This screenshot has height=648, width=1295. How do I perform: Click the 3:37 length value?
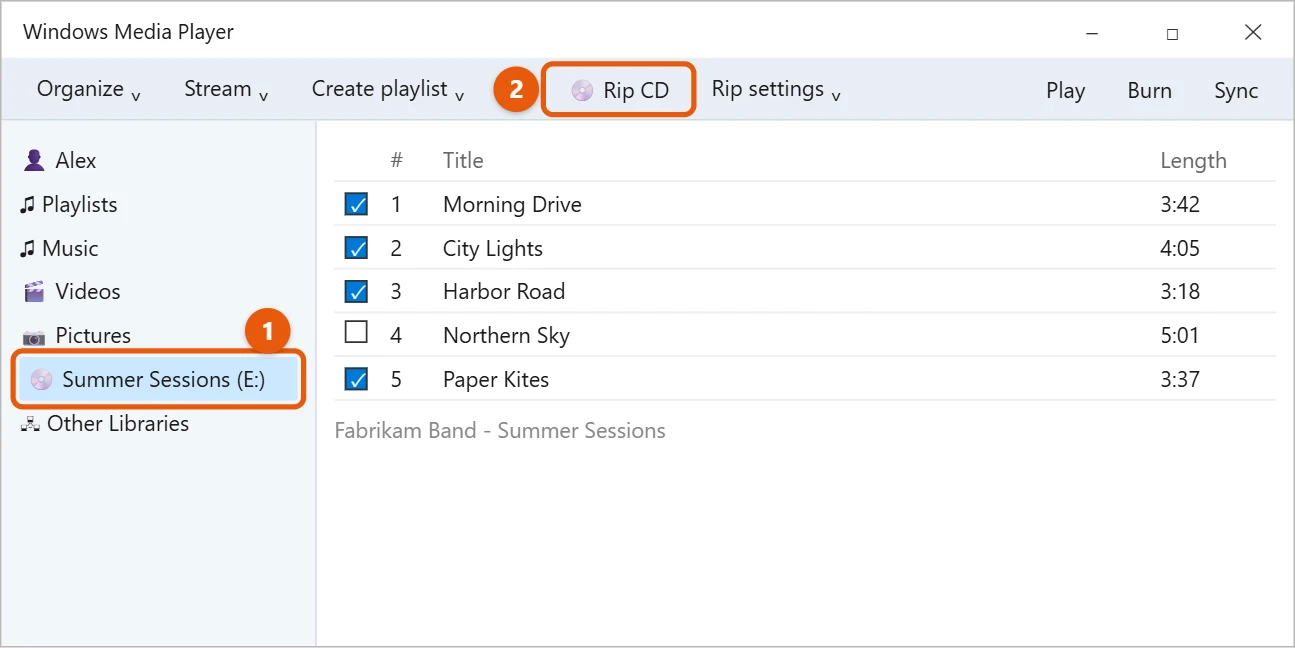click(x=1180, y=379)
